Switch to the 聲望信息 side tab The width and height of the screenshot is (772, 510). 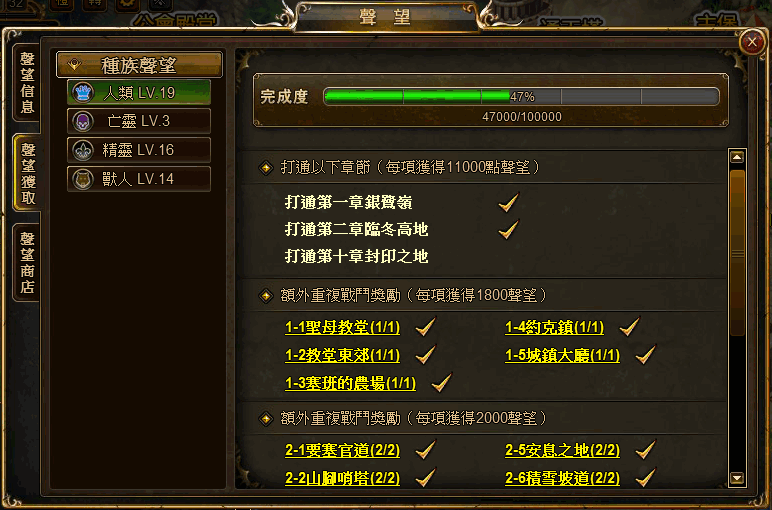click(27, 82)
